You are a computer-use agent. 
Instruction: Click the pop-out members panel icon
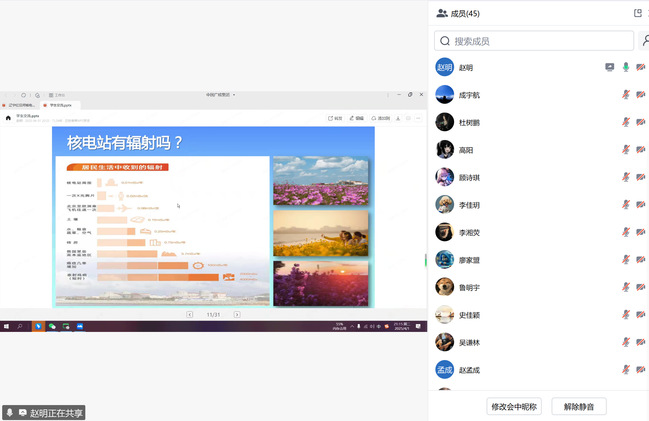[x=638, y=13]
